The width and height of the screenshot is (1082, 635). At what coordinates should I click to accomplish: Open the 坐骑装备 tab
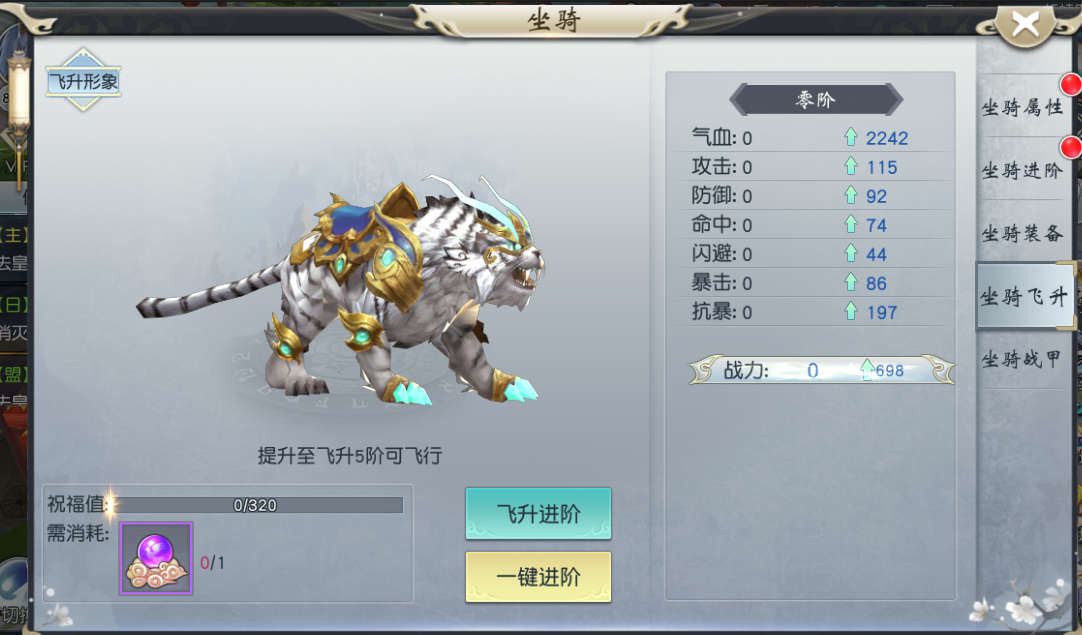(x=1022, y=233)
